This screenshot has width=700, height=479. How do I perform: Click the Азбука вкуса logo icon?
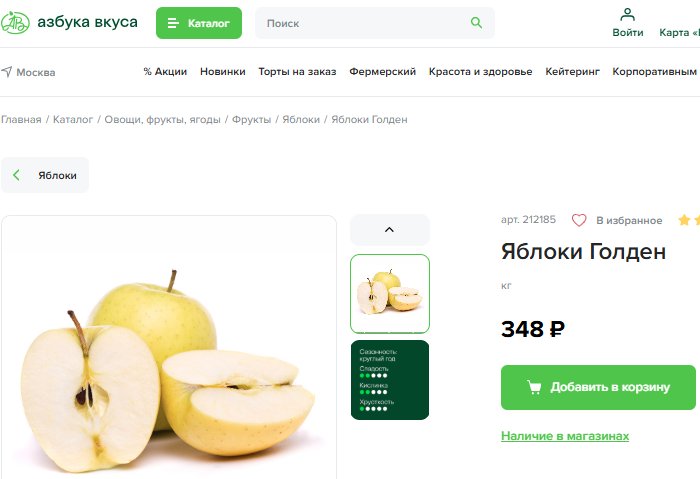pyautogui.click(x=15, y=22)
